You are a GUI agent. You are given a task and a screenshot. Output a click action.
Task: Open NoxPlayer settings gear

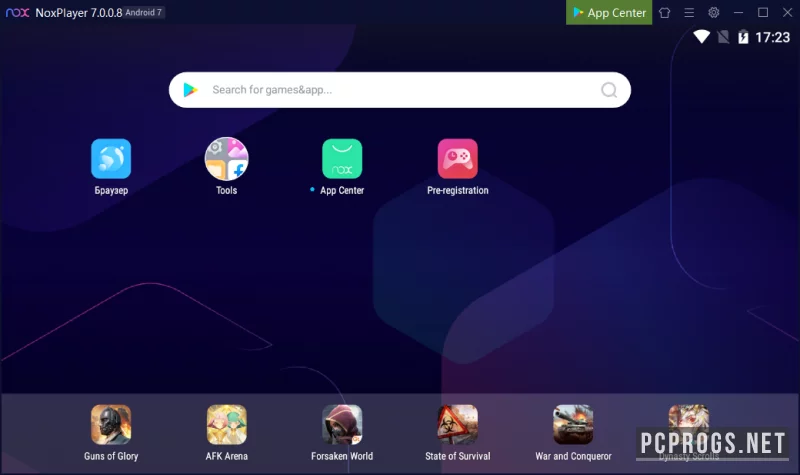[713, 12]
